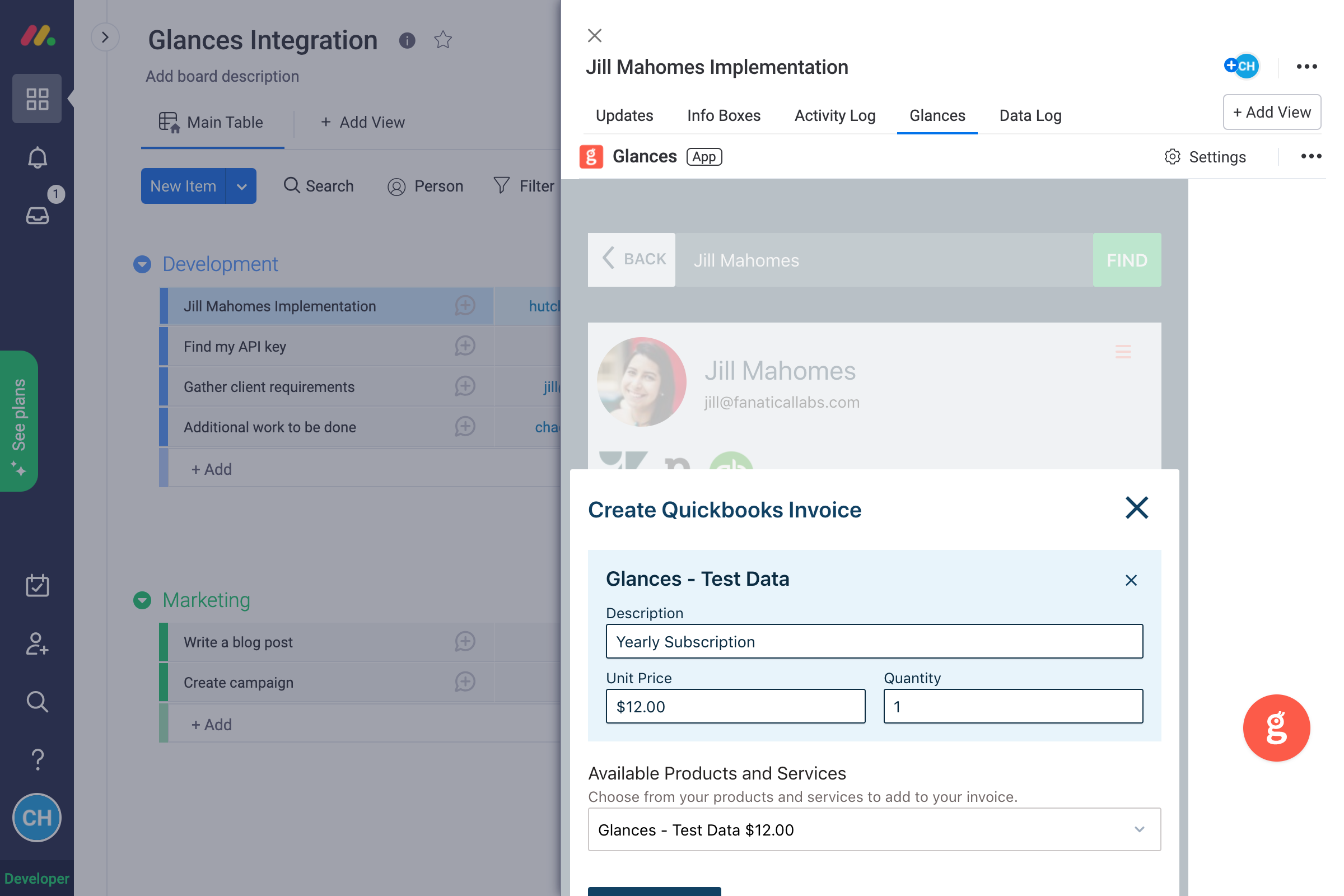Open Glances app more options menu

click(x=1312, y=157)
